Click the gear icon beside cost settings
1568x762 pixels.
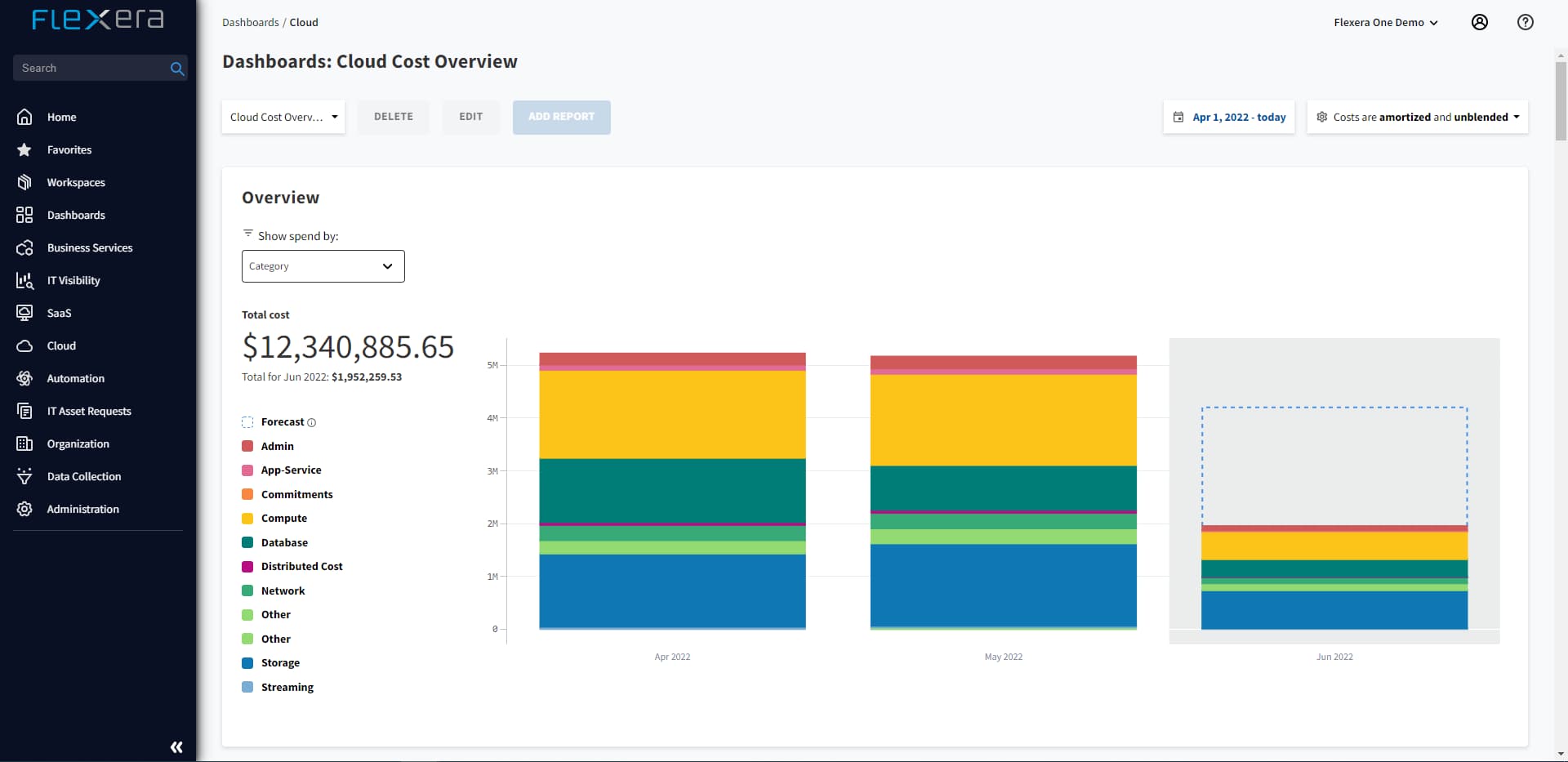[x=1322, y=117]
